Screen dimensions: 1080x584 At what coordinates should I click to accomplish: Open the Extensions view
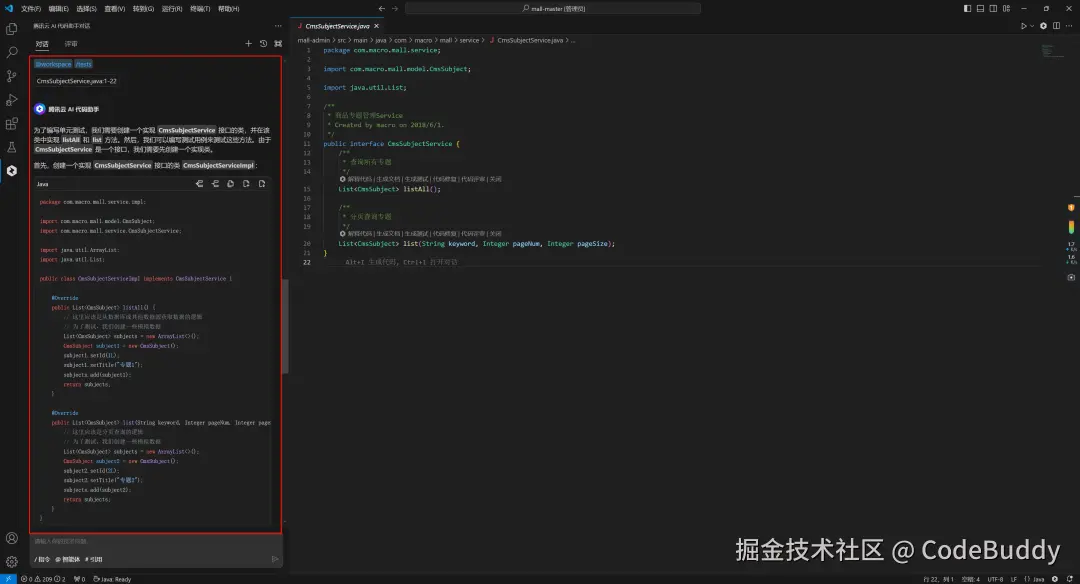[x=12, y=123]
